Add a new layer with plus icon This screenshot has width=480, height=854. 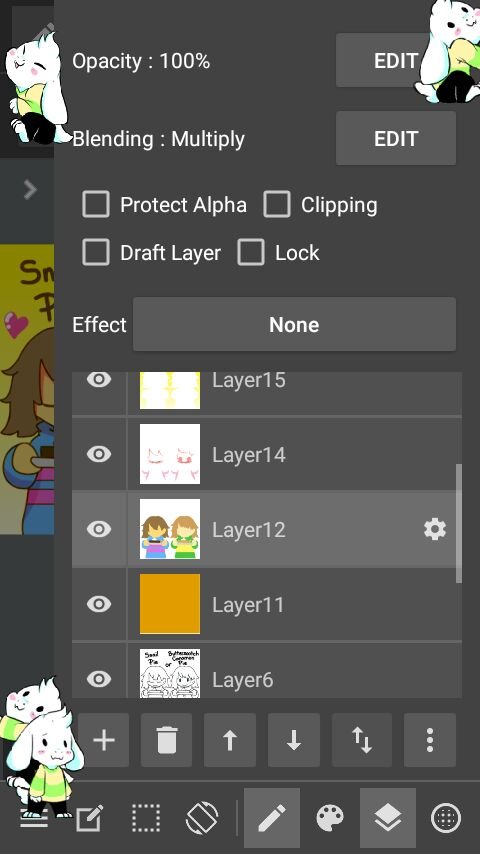click(x=104, y=740)
